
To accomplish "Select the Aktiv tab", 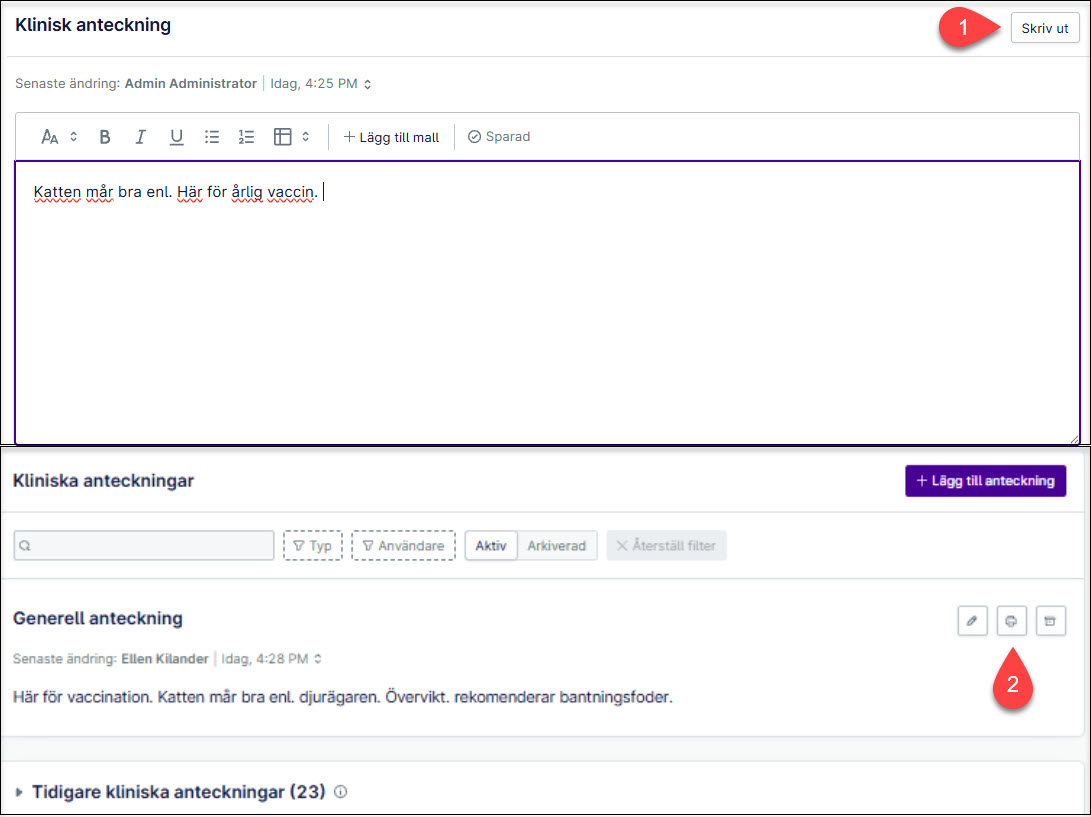I will [491, 546].
